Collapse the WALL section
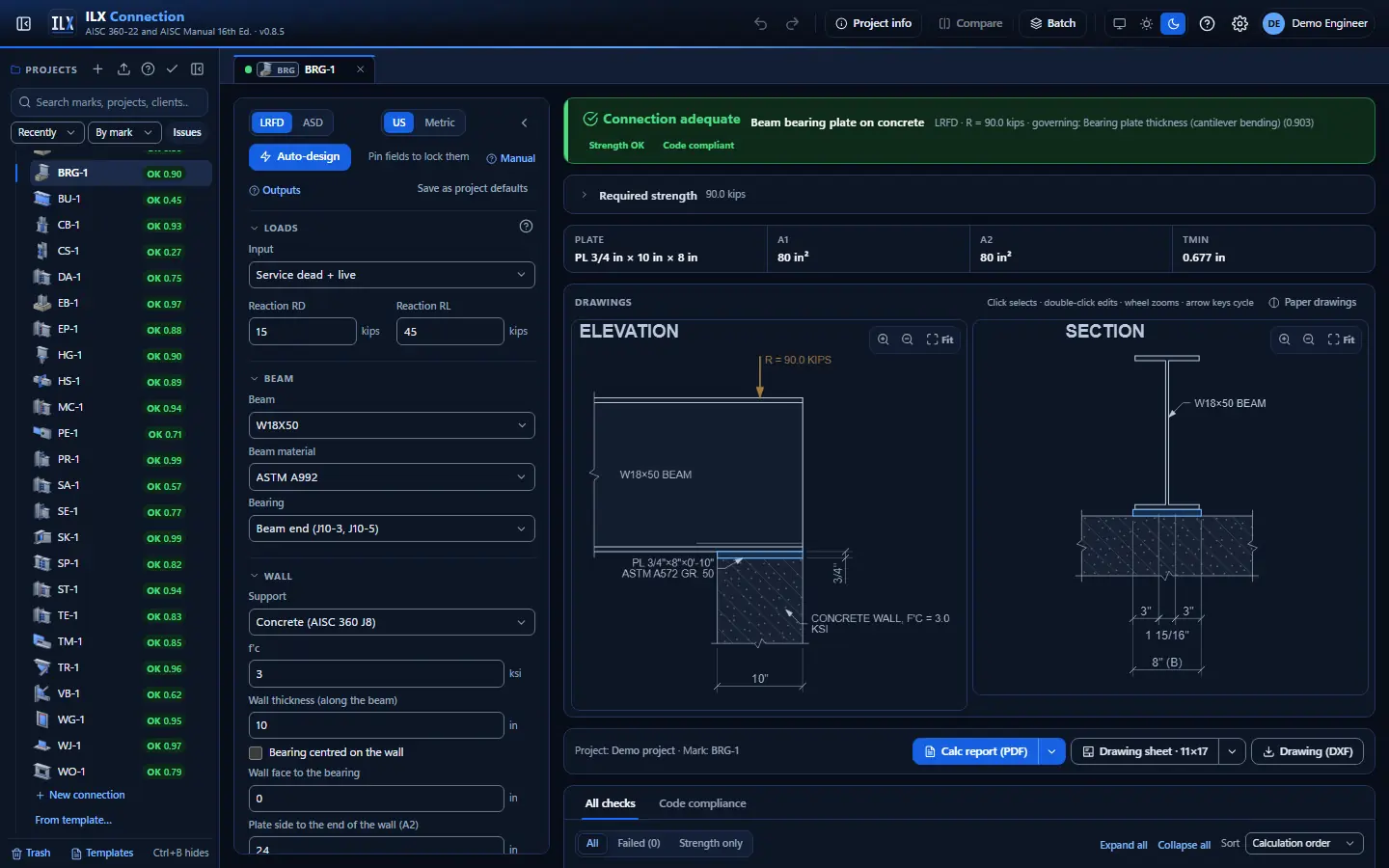 [271, 577]
